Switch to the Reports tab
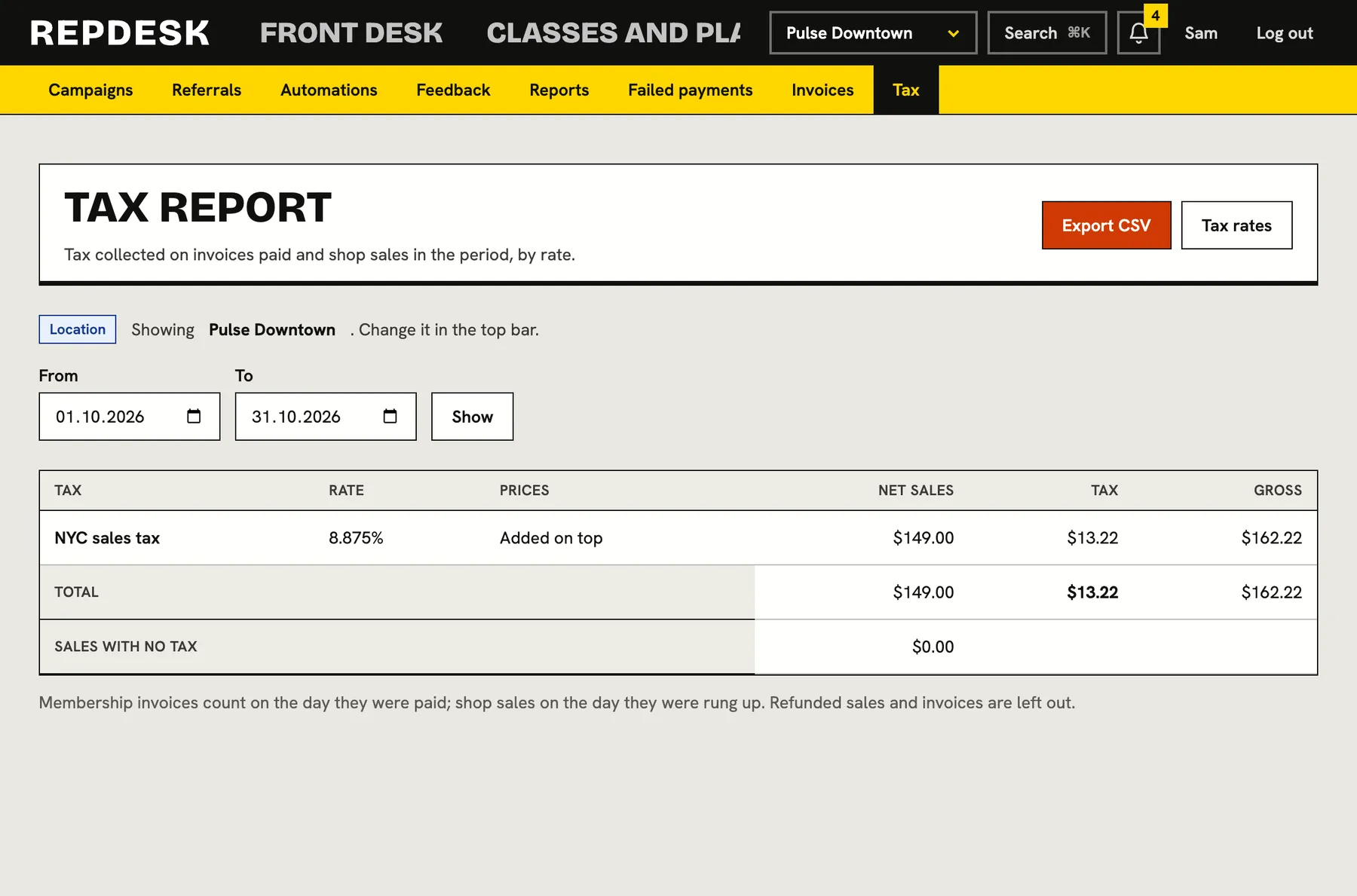1357x896 pixels. point(559,90)
